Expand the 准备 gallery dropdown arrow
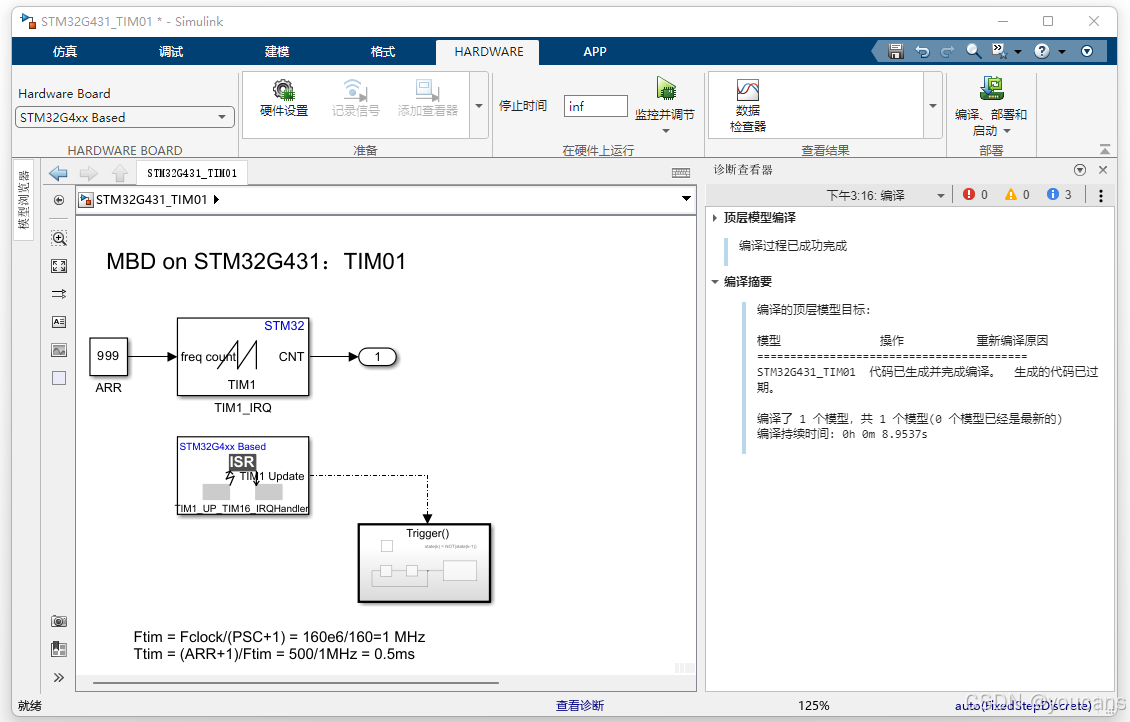1130x722 pixels. 479,105
